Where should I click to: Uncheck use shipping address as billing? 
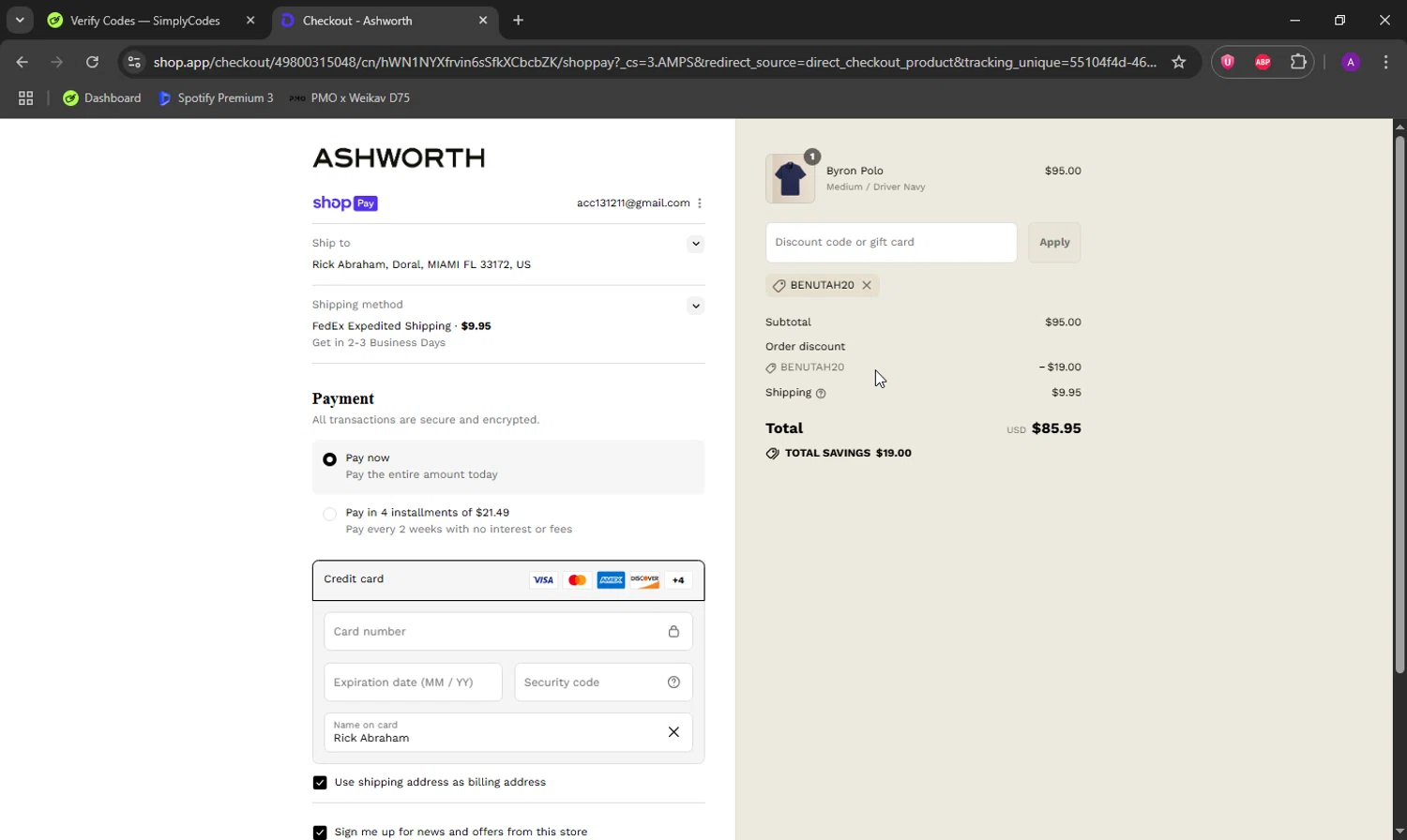tap(320, 783)
